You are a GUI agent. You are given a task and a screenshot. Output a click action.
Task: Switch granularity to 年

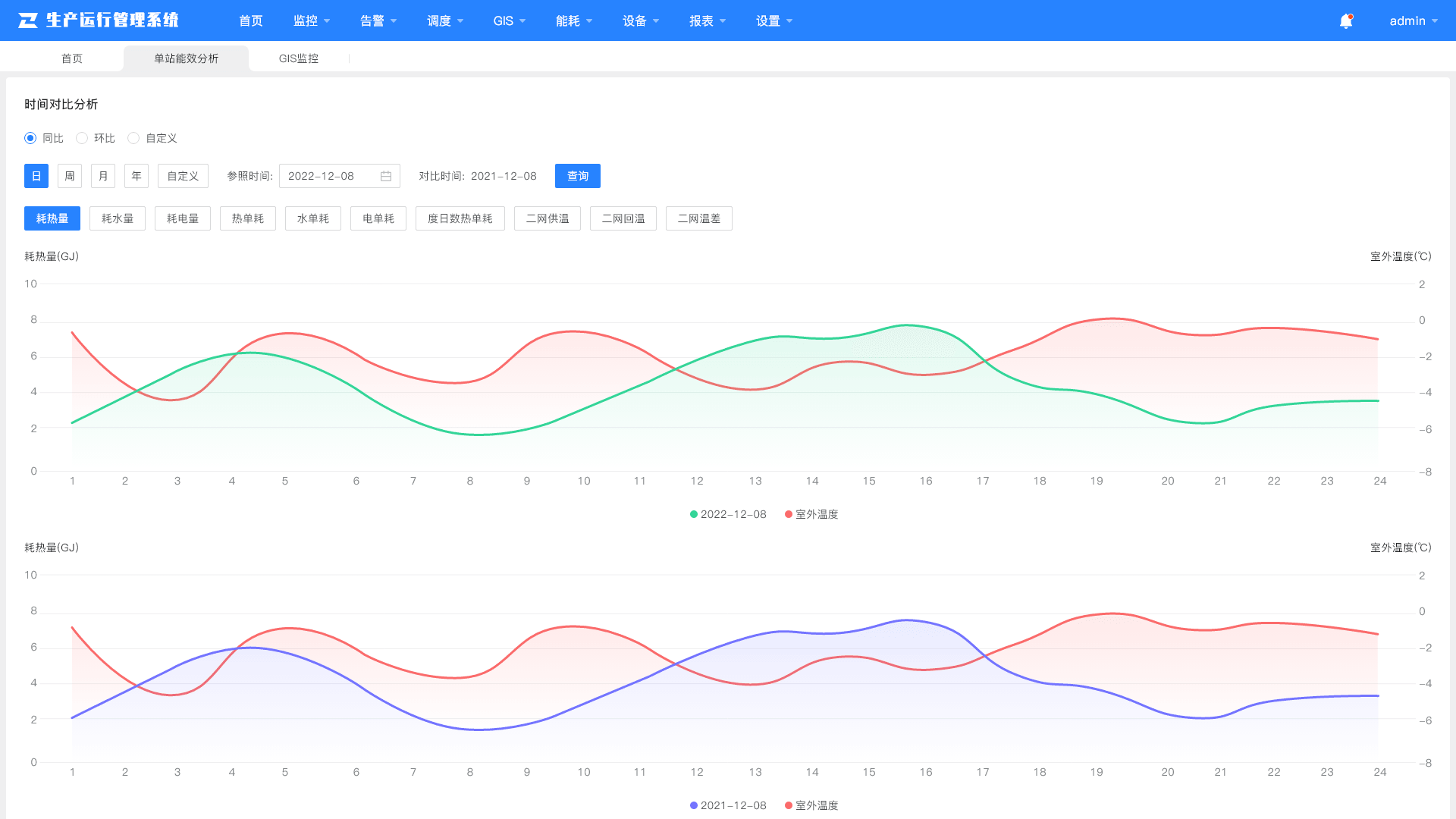coord(136,176)
